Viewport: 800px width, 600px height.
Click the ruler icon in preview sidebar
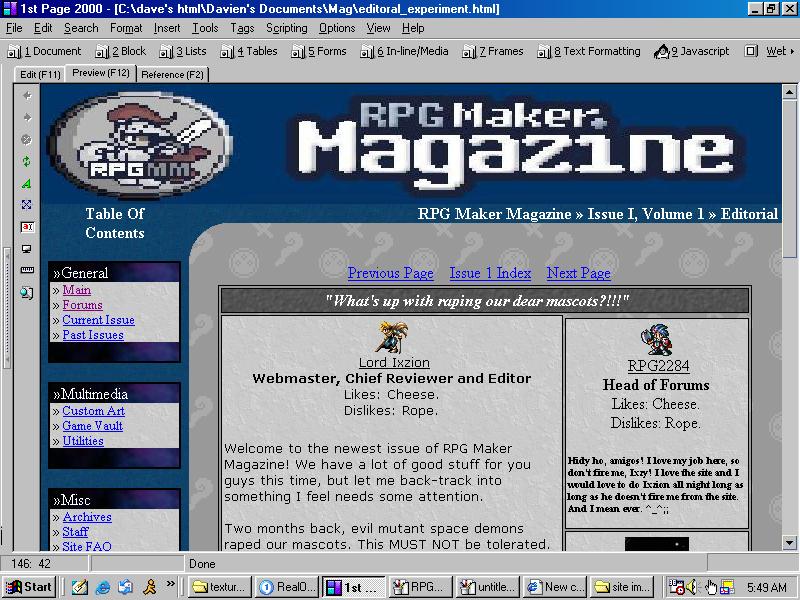tap(27, 270)
